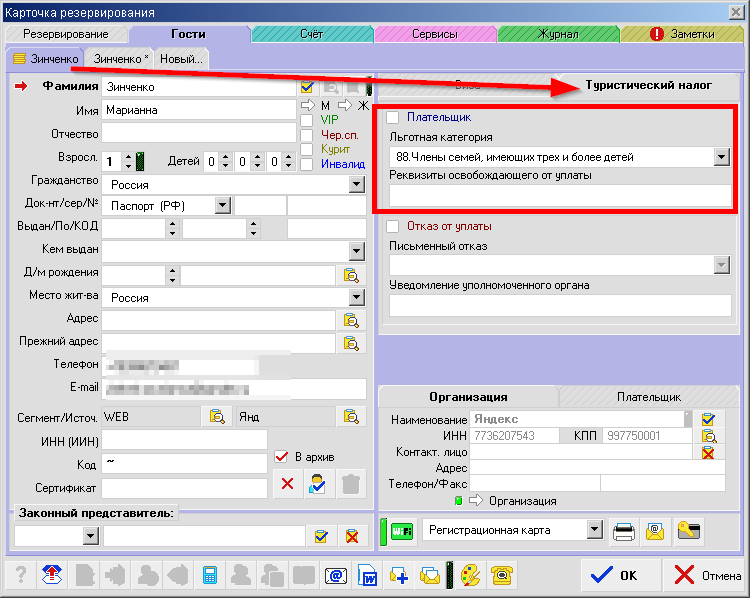Viewport: 750px width, 598px height.
Task: Click the key card icon at far right
Action: click(x=688, y=530)
